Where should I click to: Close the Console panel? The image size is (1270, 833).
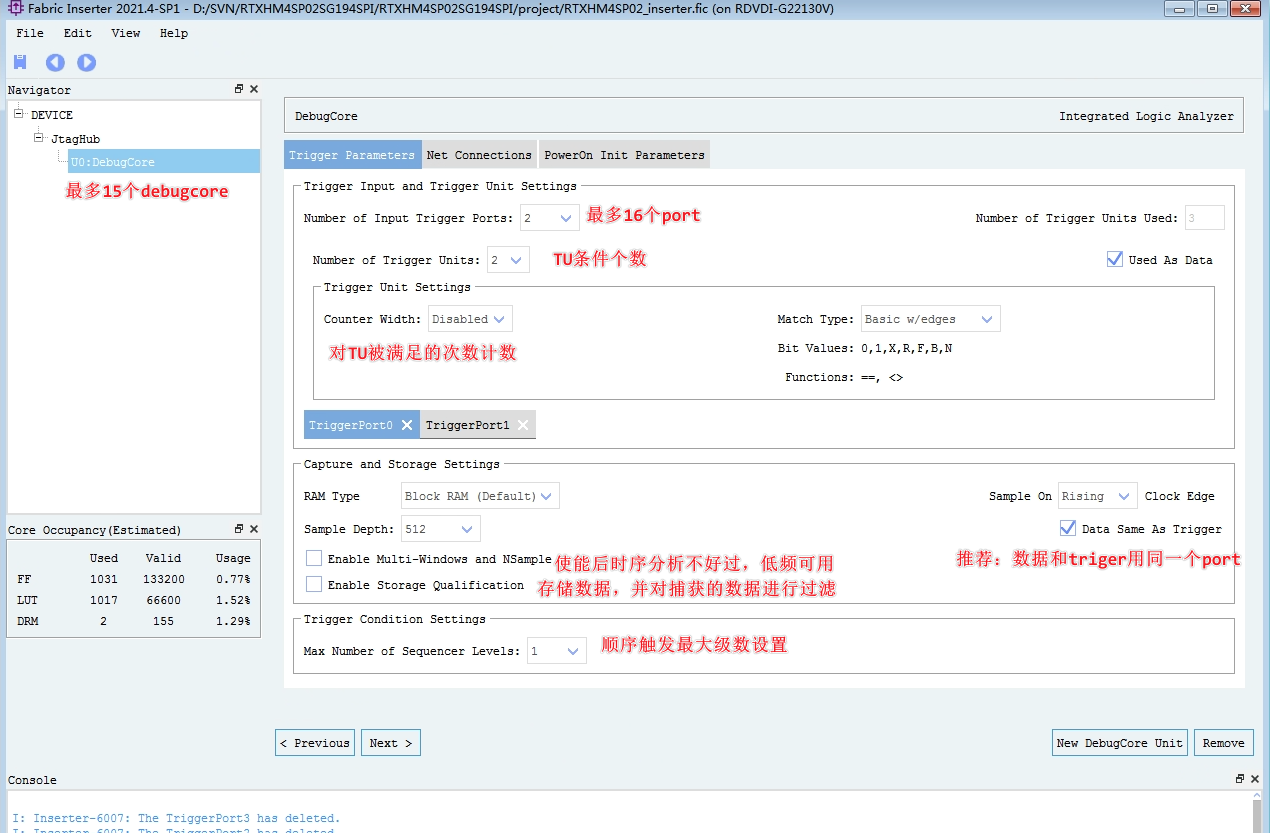1255,779
